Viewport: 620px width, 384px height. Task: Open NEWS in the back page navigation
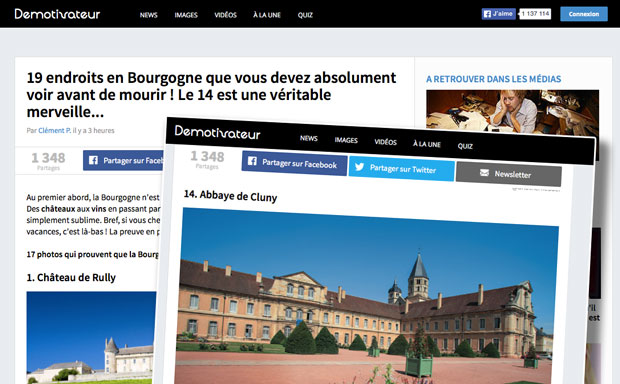click(x=149, y=15)
